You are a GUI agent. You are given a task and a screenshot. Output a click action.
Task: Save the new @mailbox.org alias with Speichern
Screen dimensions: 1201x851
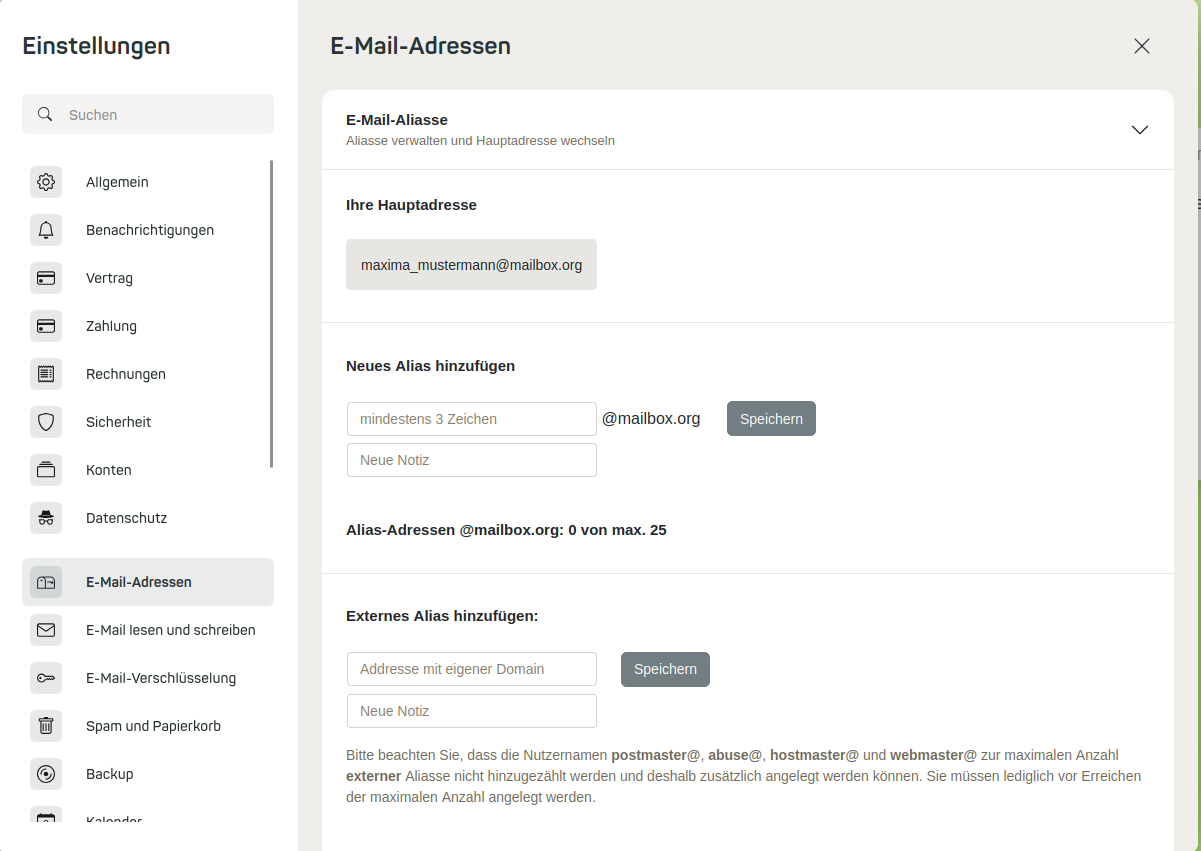771,419
